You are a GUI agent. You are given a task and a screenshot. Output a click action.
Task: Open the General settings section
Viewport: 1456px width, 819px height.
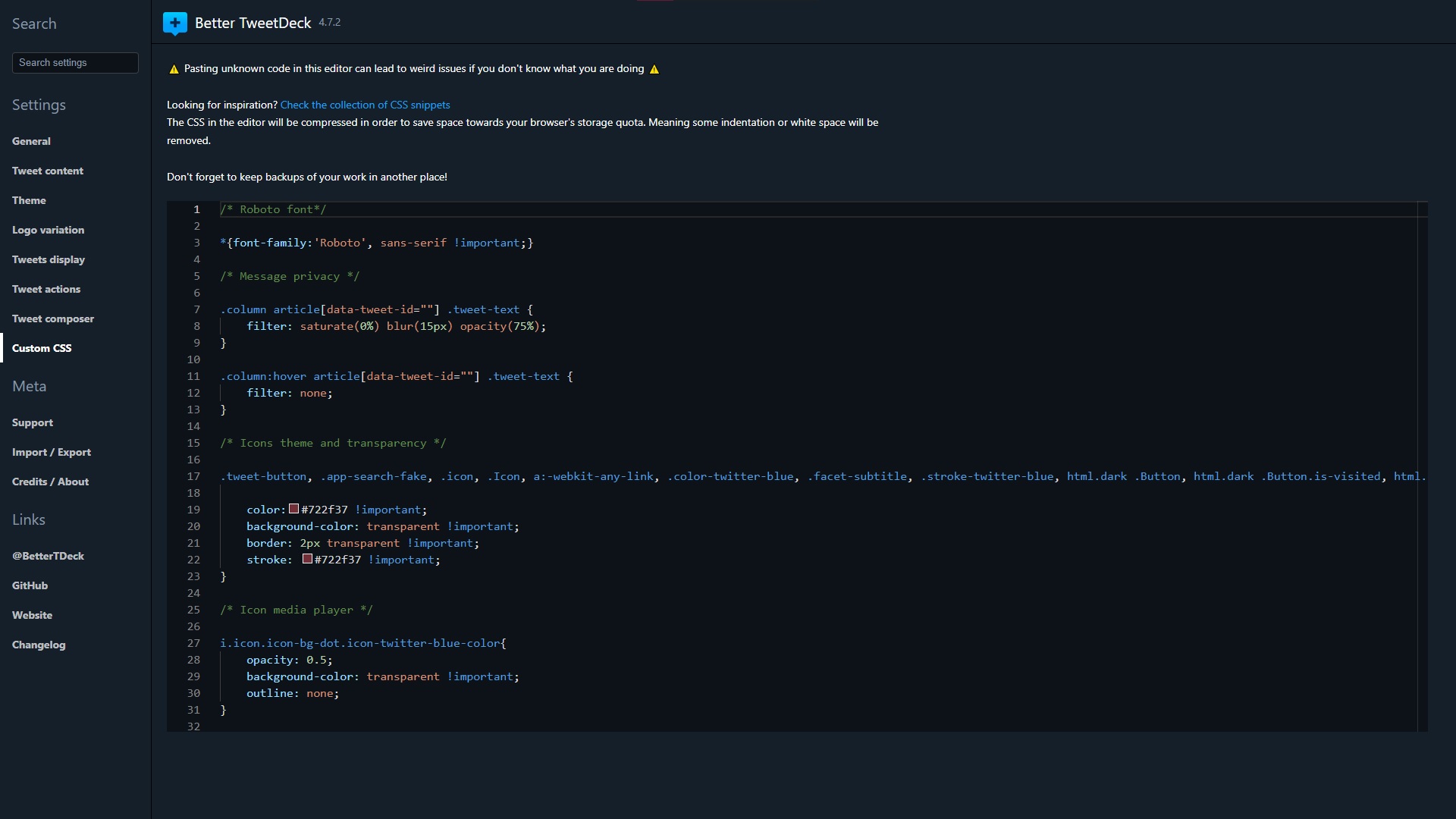click(x=31, y=141)
